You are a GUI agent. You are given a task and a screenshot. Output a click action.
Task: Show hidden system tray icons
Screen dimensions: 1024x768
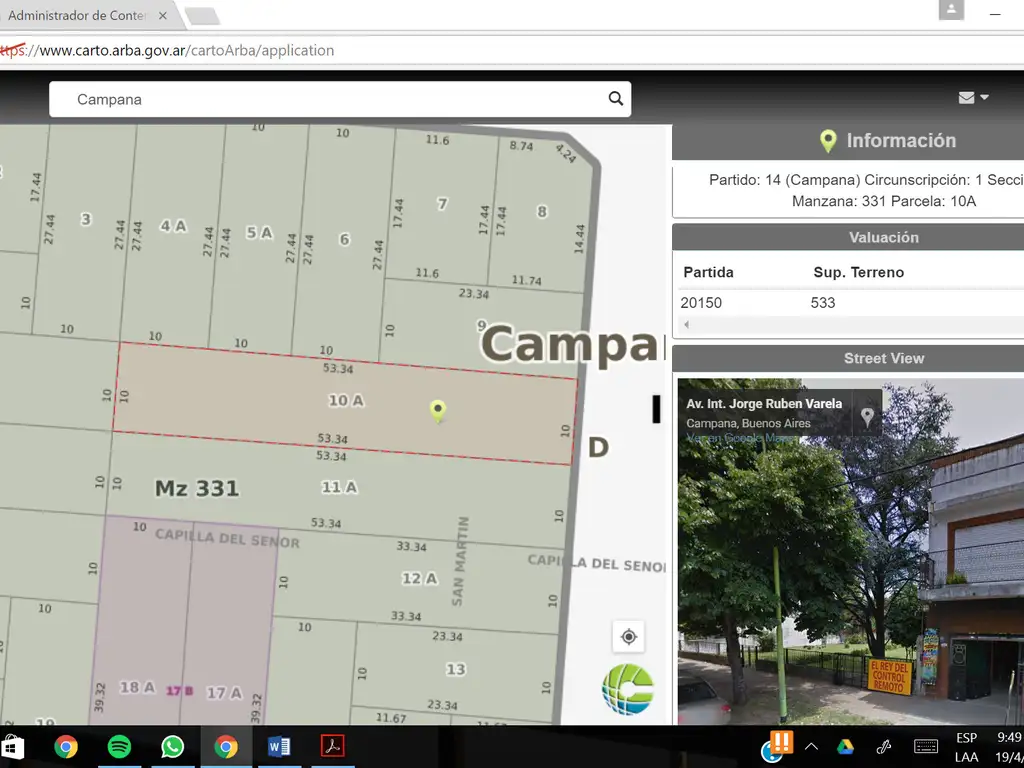pyautogui.click(x=811, y=747)
